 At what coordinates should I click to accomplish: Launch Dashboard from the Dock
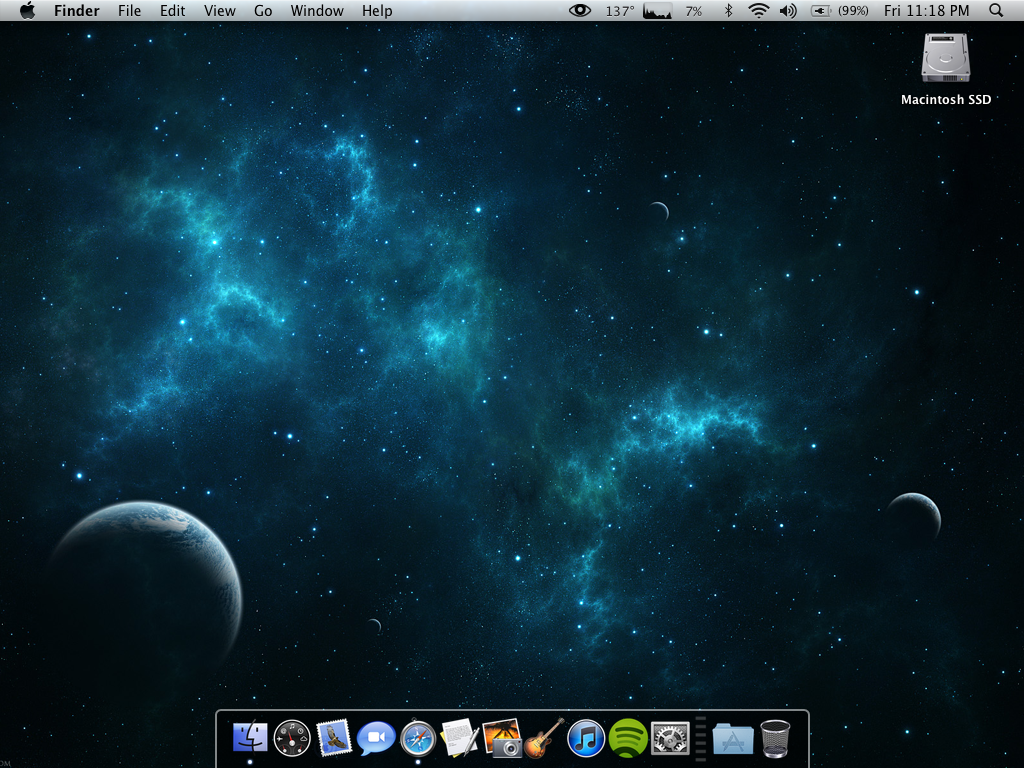coord(292,738)
